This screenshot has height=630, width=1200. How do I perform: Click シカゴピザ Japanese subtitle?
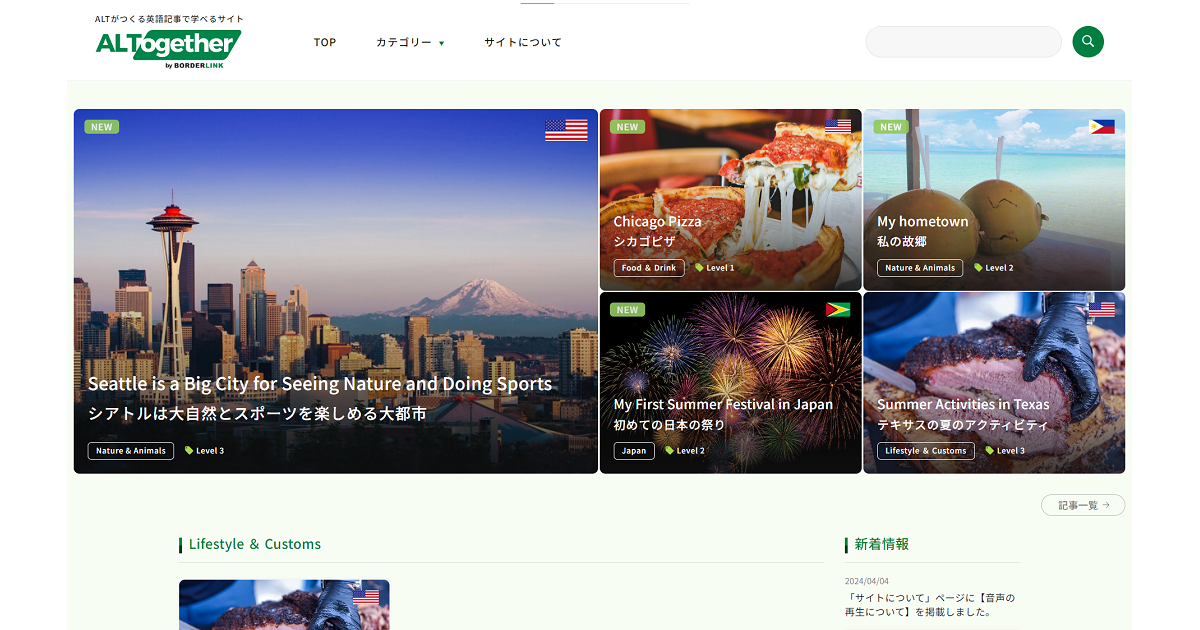(644, 241)
